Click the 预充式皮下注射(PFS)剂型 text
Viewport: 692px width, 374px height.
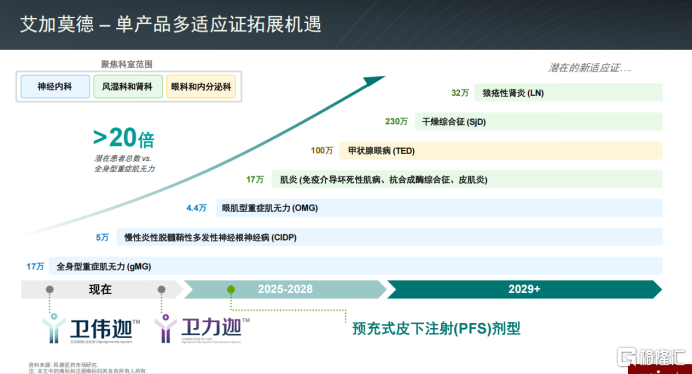tap(436, 329)
